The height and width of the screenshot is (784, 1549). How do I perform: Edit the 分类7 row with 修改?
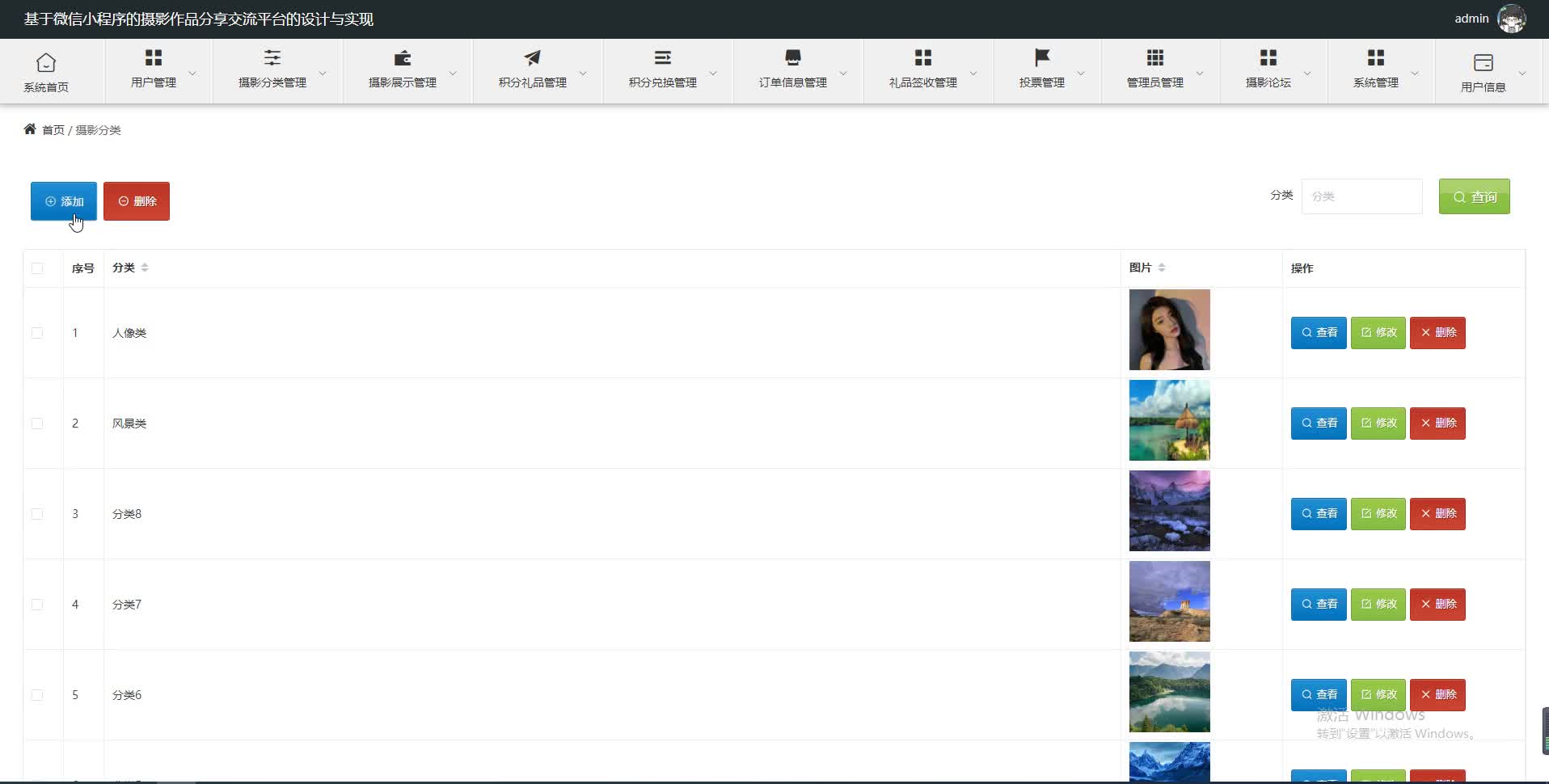point(1378,605)
